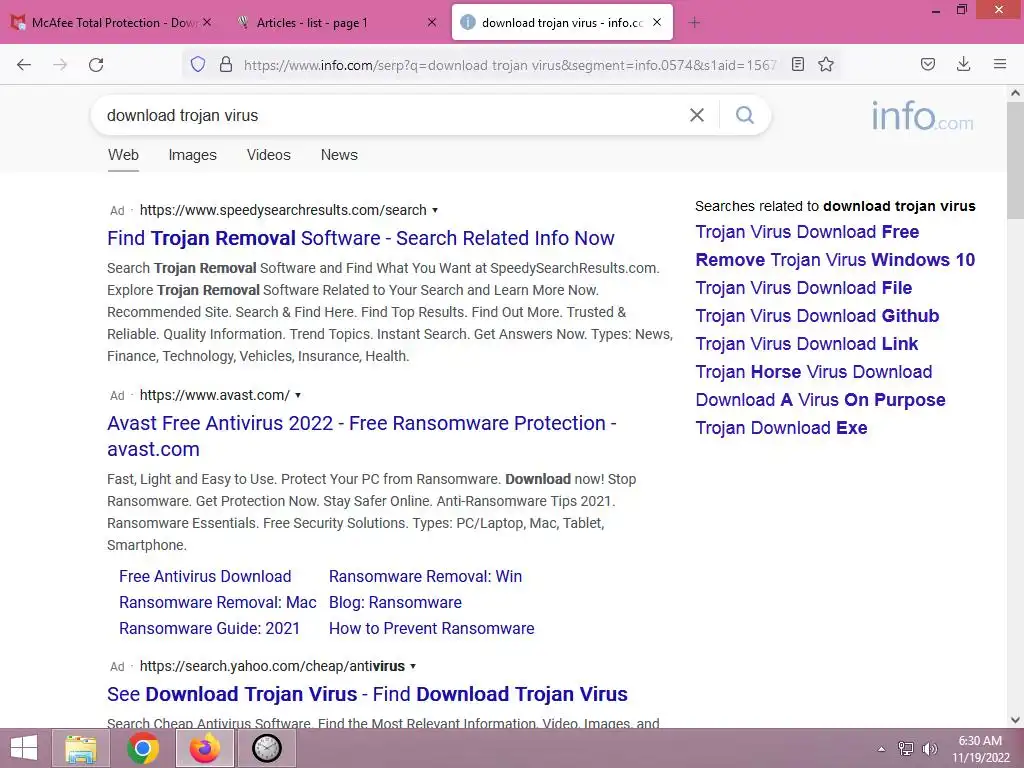Screen dimensions: 1024x768
Task: Open related search Trojan Virus Download Free
Action: 807,232
